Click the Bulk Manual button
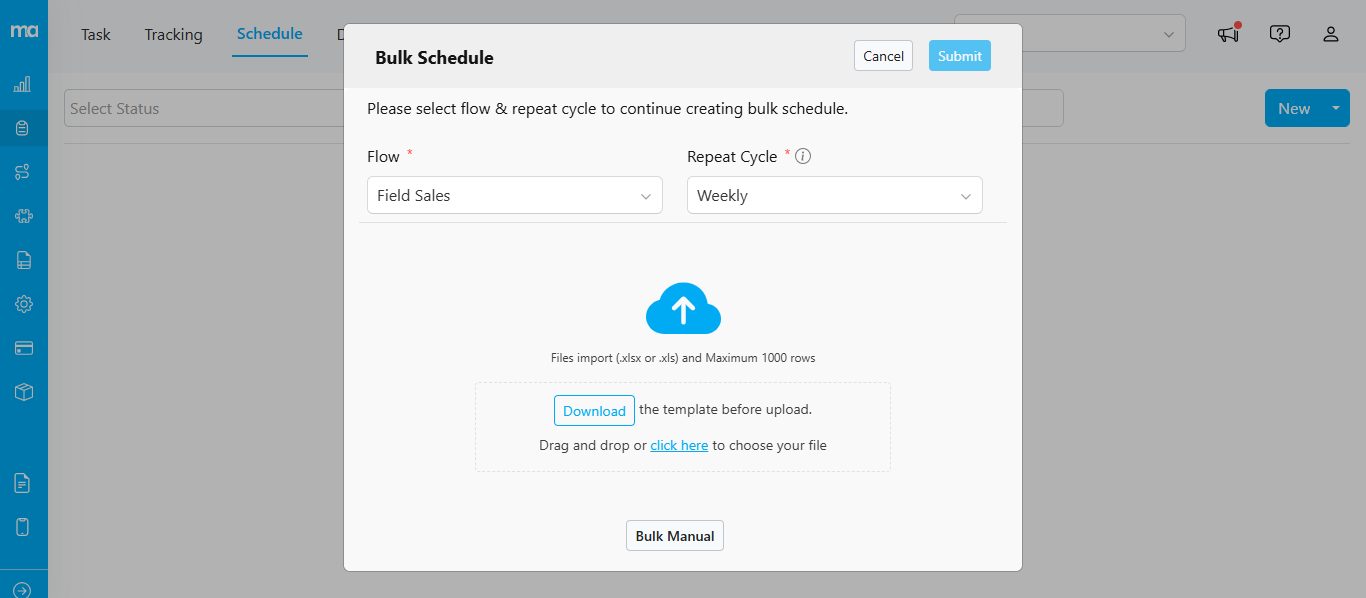1366x598 pixels. pyautogui.click(x=675, y=536)
